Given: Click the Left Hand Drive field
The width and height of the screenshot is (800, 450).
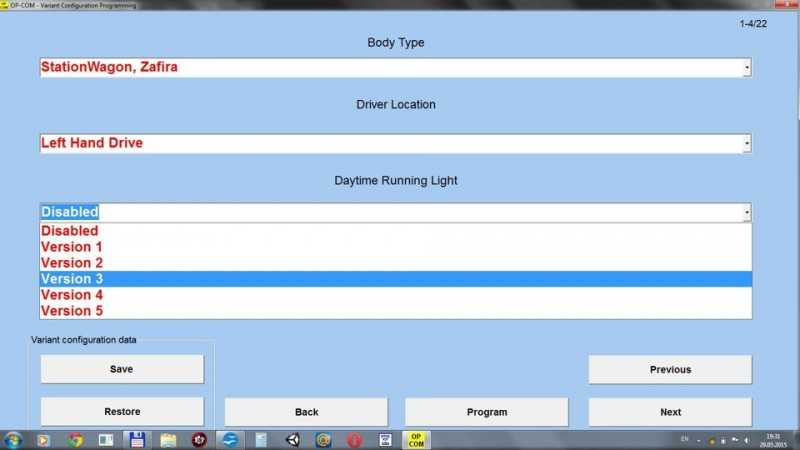Looking at the screenshot, I should [x=395, y=143].
